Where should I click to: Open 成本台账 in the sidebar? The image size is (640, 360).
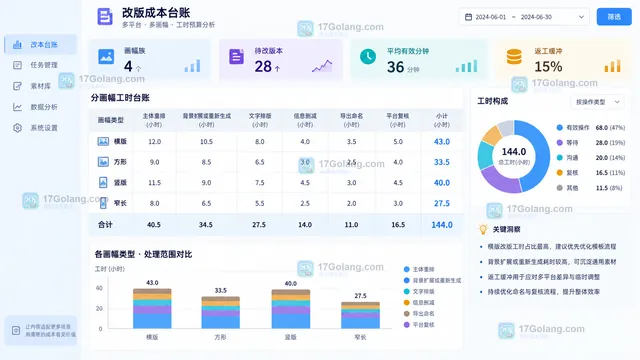point(40,44)
